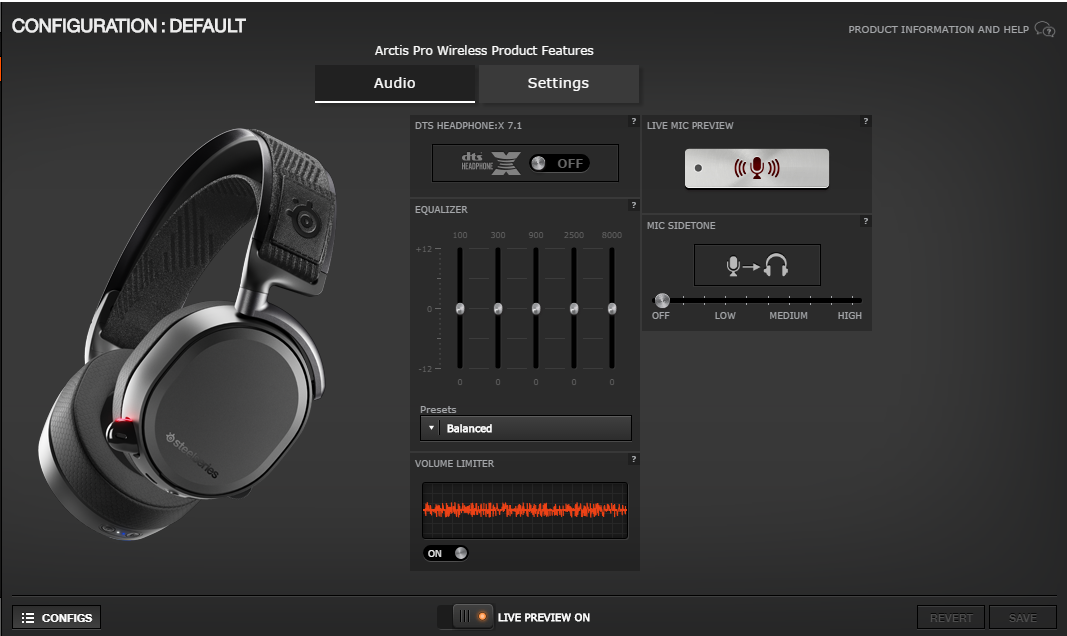Open help for Equalizer panel
The width and height of the screenshot is (1067, 636).
coord(634,205)
